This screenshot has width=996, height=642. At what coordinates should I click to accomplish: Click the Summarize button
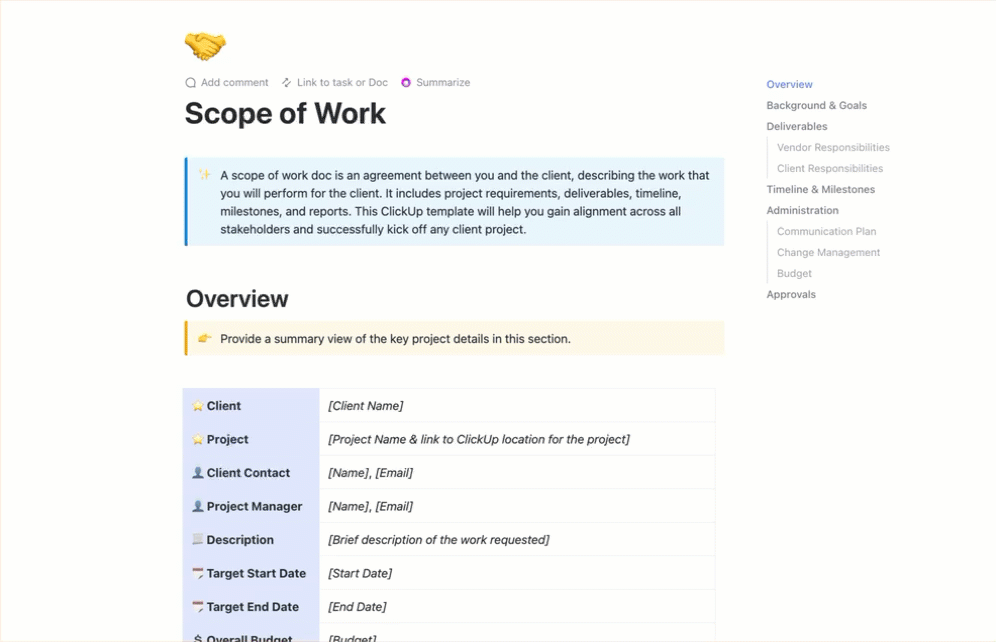click(442, 83)
